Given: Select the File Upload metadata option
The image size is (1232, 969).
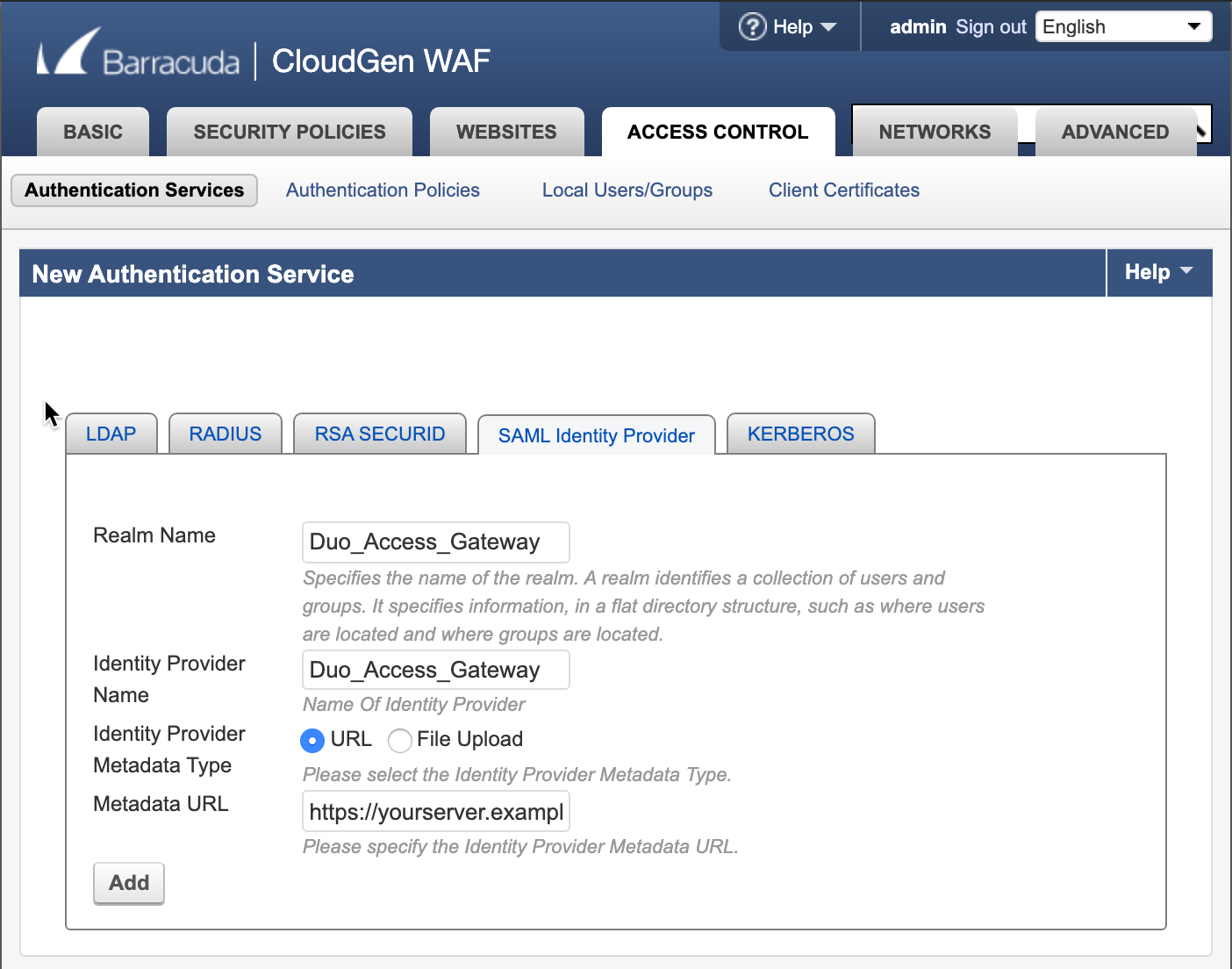Looking at the screenshot, I should (x=399, y=740).
